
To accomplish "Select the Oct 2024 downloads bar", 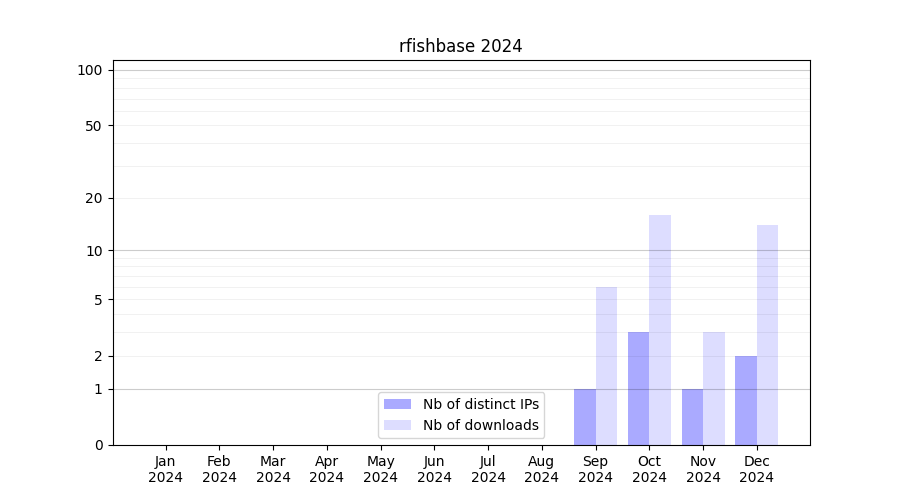I will click(660, 330).
